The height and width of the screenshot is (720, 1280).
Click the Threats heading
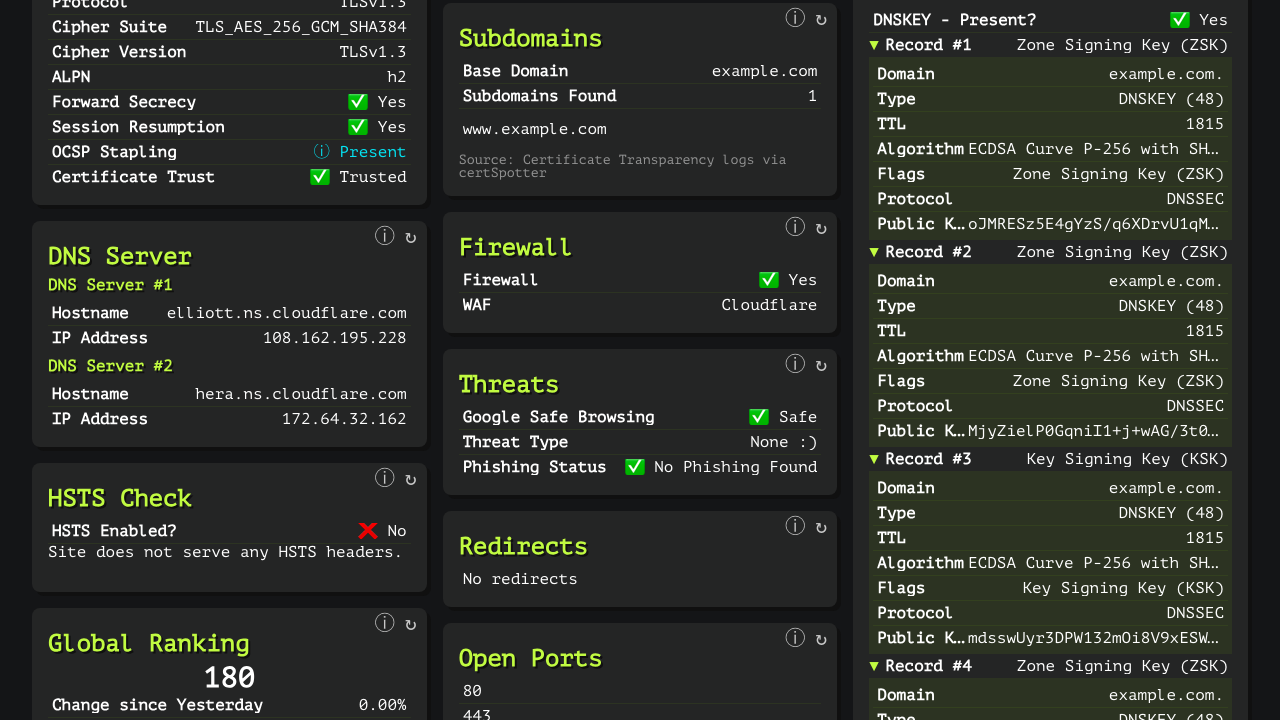point(509,384)
